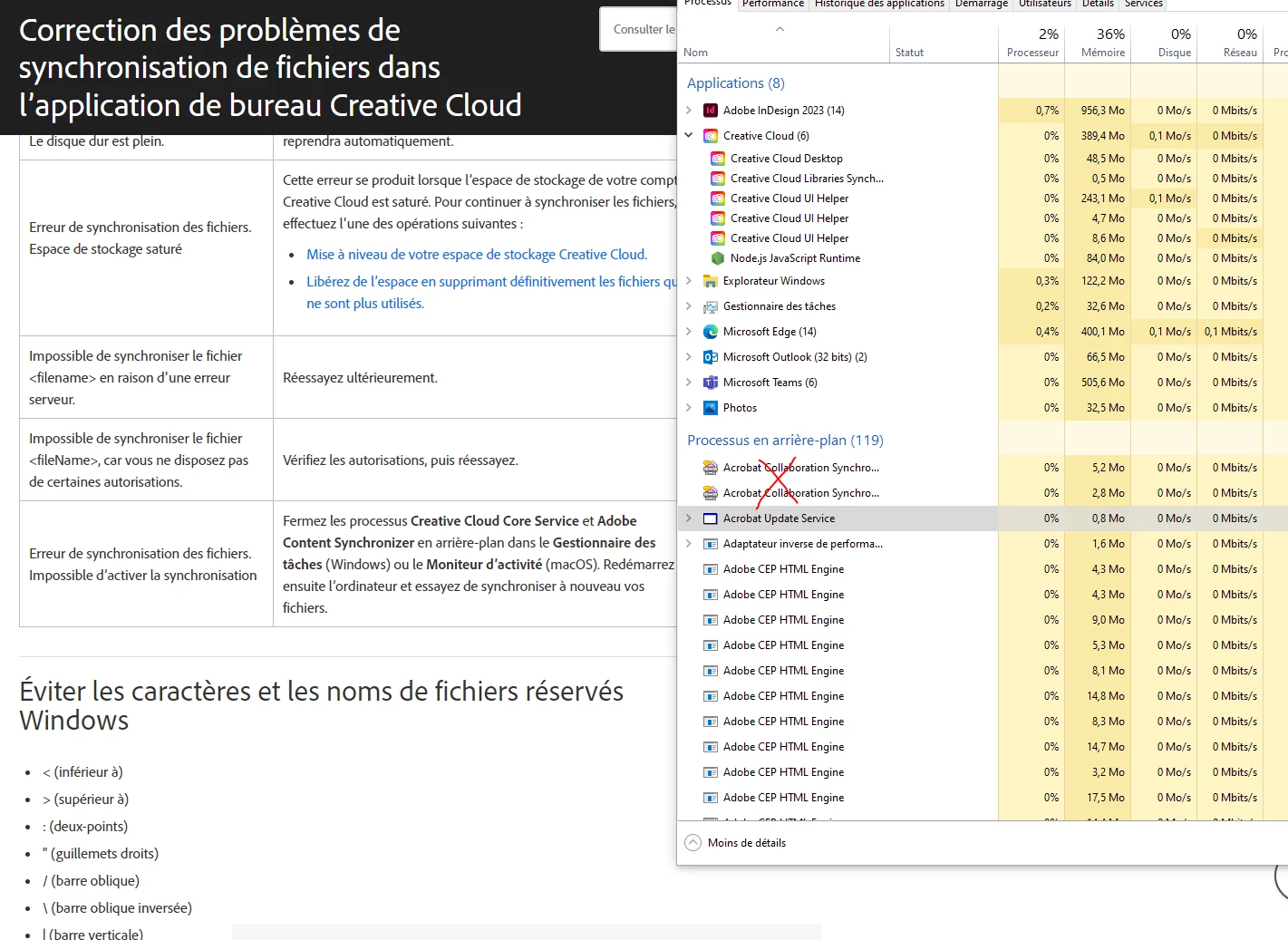Open Mise à niveau de votre espace link
Image resolution: width=1288 pixels, height=940 pixels.
477,255
